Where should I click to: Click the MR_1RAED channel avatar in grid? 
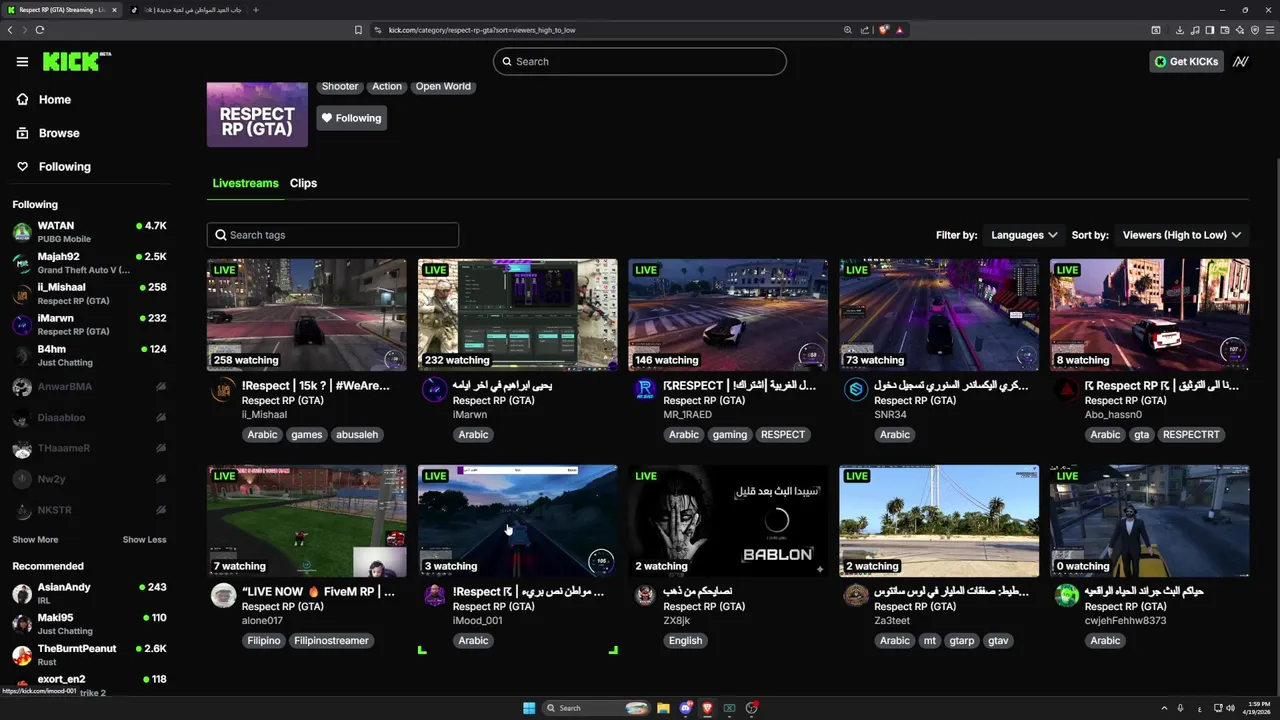645,391
